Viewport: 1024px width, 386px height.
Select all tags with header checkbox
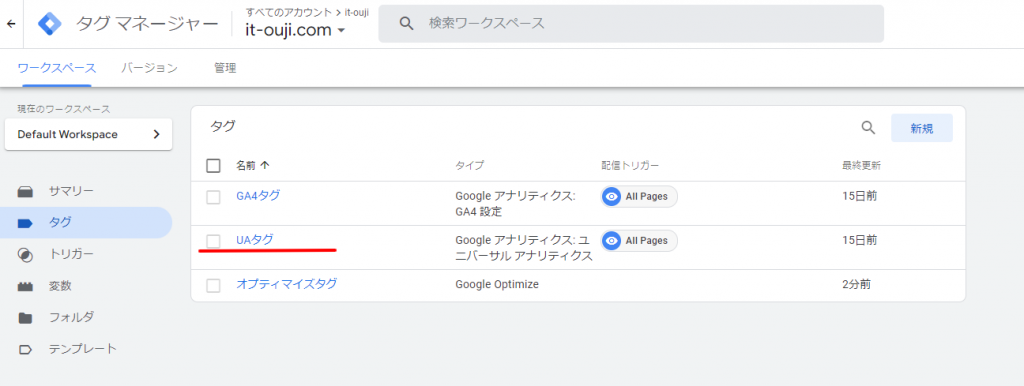pos(214,165)
